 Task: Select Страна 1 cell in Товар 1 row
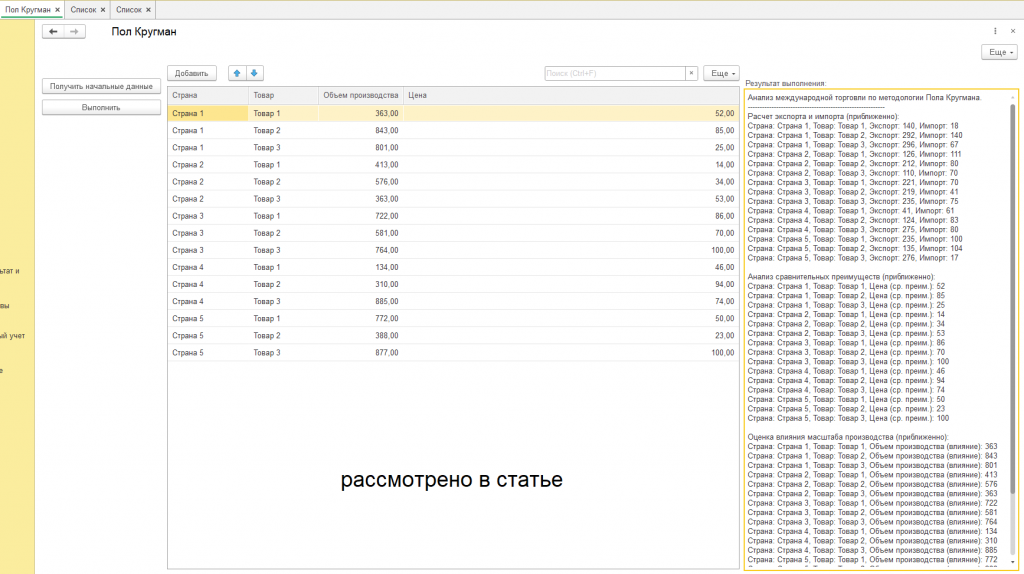pos(208,113)
